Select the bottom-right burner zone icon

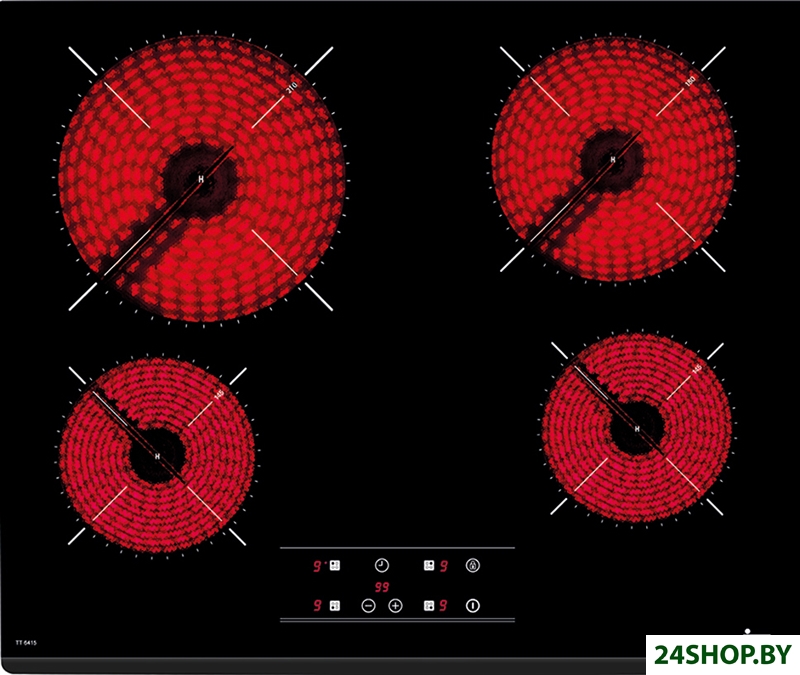click(x=428, y=605)
